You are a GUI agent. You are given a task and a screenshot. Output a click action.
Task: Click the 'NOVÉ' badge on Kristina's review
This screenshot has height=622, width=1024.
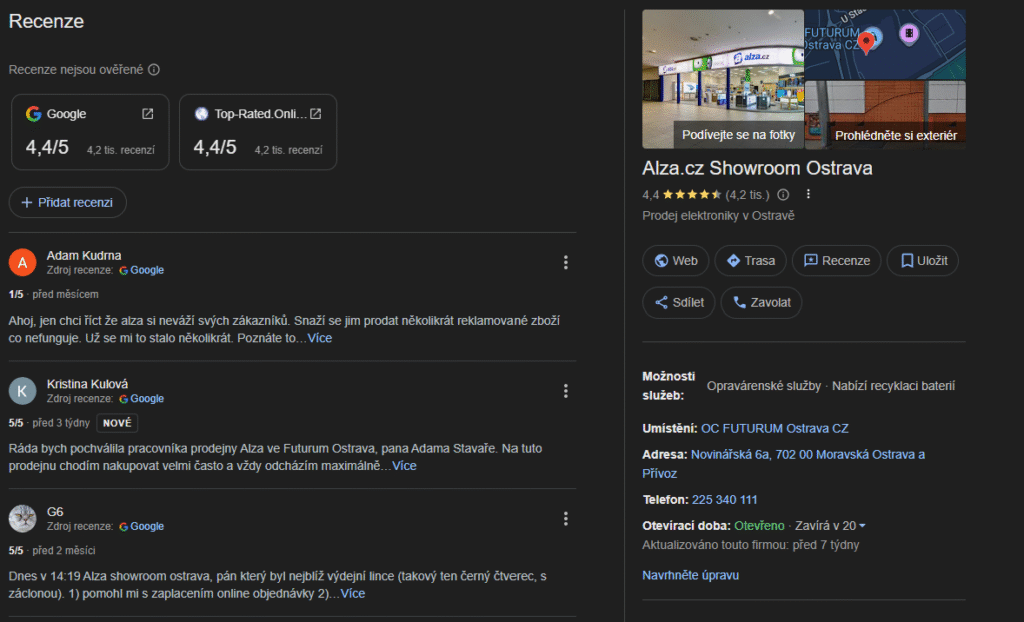click(x=118, y=423)
